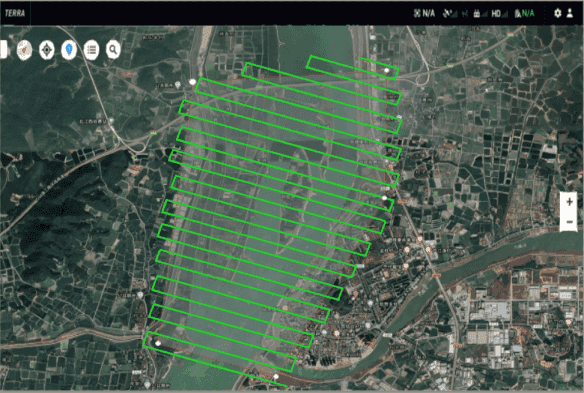This screenshot has width=584, height=393.
Task: Click the remote controller signal icon
Action: point(480,14)
